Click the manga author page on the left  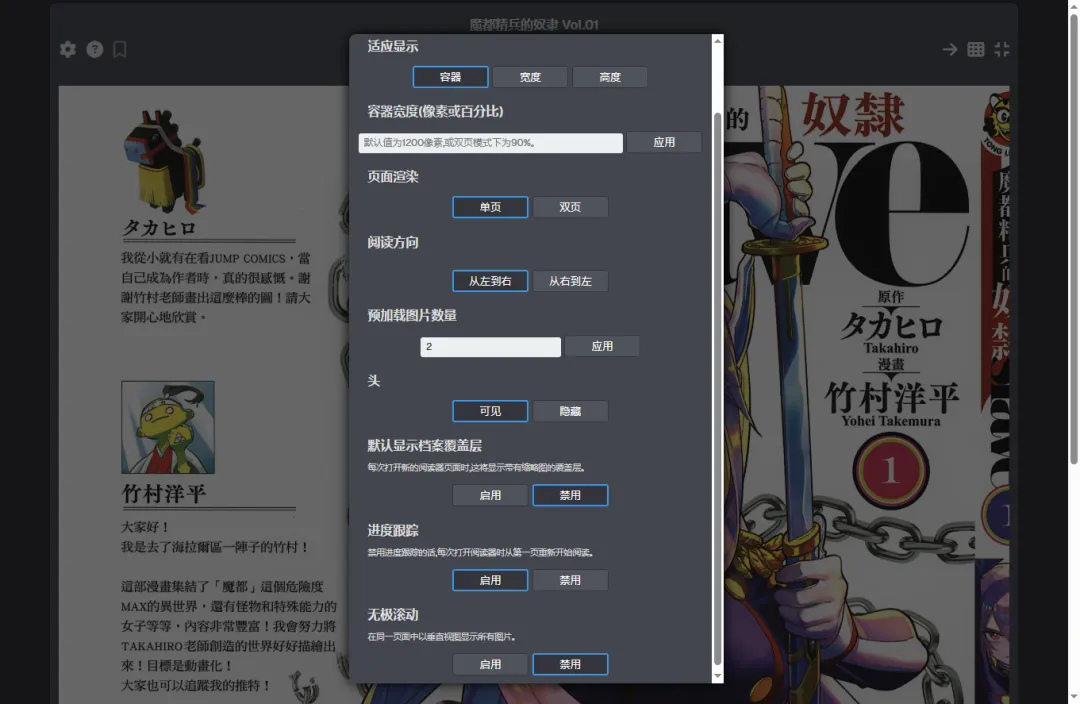coord(204,393)
